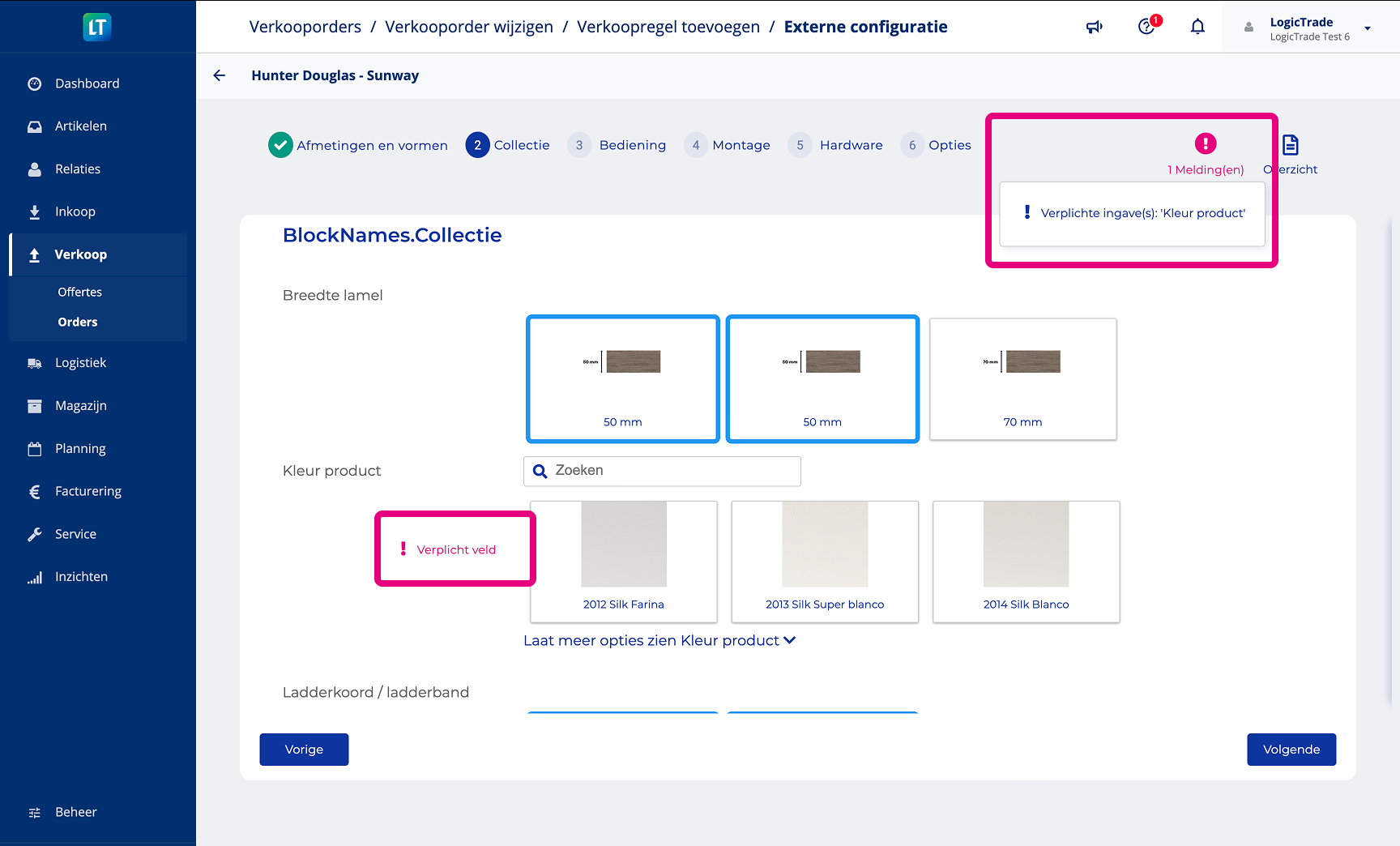
Task: Open Offertes under Verkoop
Action: [x=79, y=292]
